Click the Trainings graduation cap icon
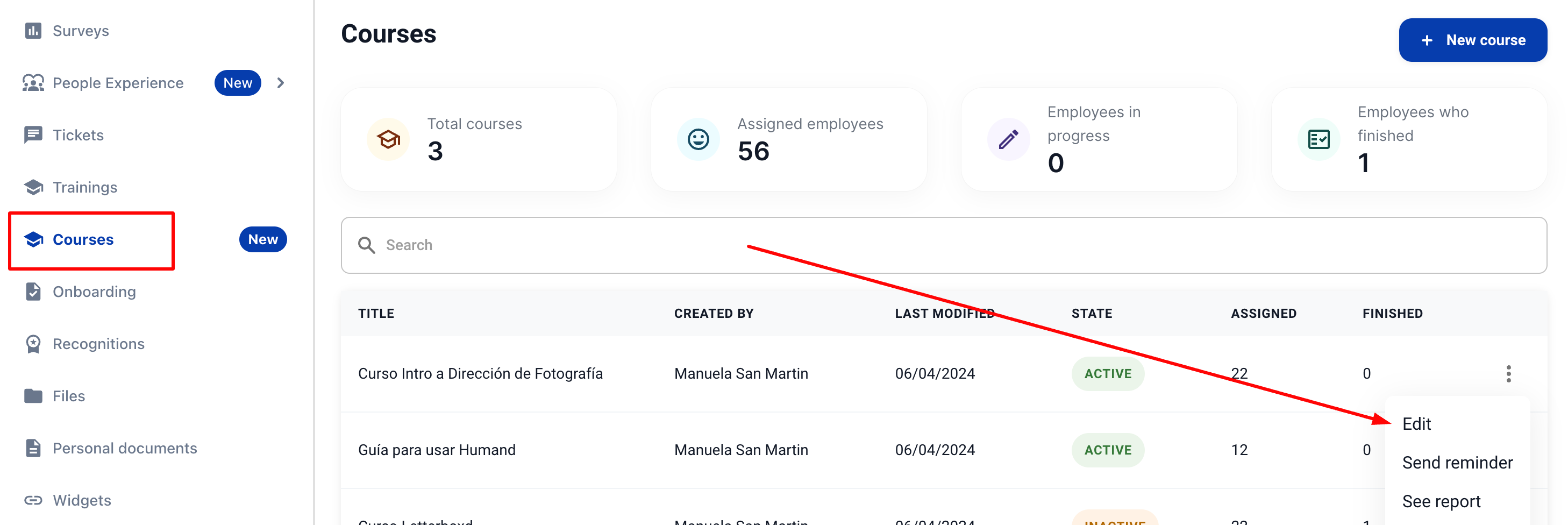This screenshot has width=1568, height=525. 33,187
